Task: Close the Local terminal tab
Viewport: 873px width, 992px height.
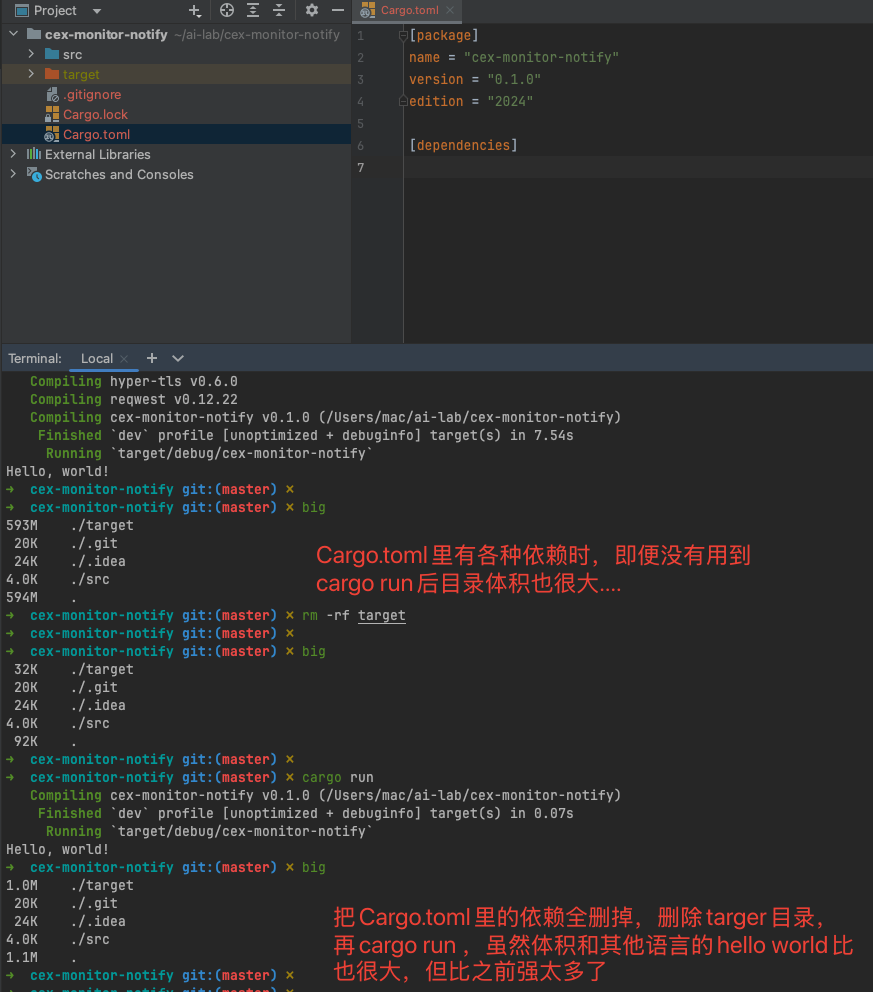Action: (x=124, y=359)
